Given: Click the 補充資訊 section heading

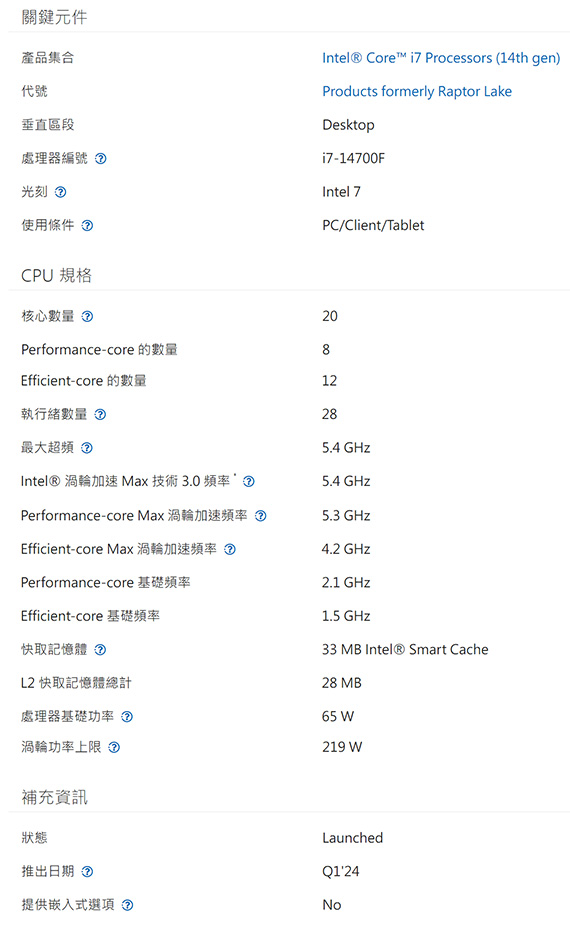Looking at the screenshot, I should click(x=54, y=797).
